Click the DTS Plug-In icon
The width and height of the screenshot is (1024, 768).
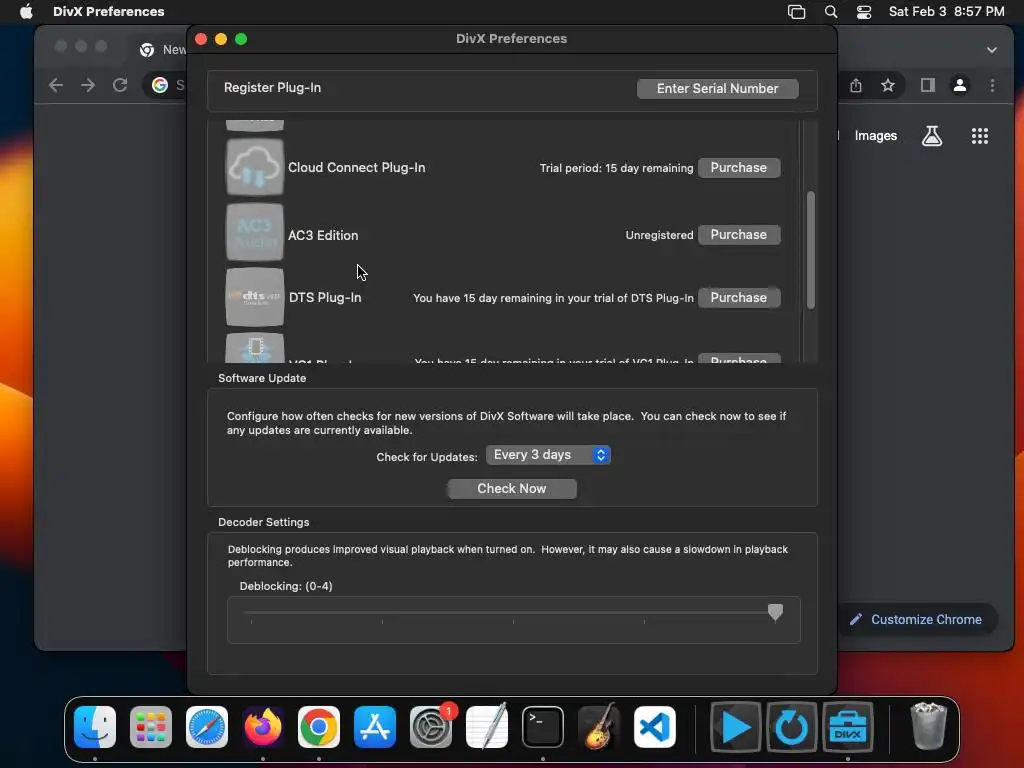pyautogui.click(x=255, y=296)
